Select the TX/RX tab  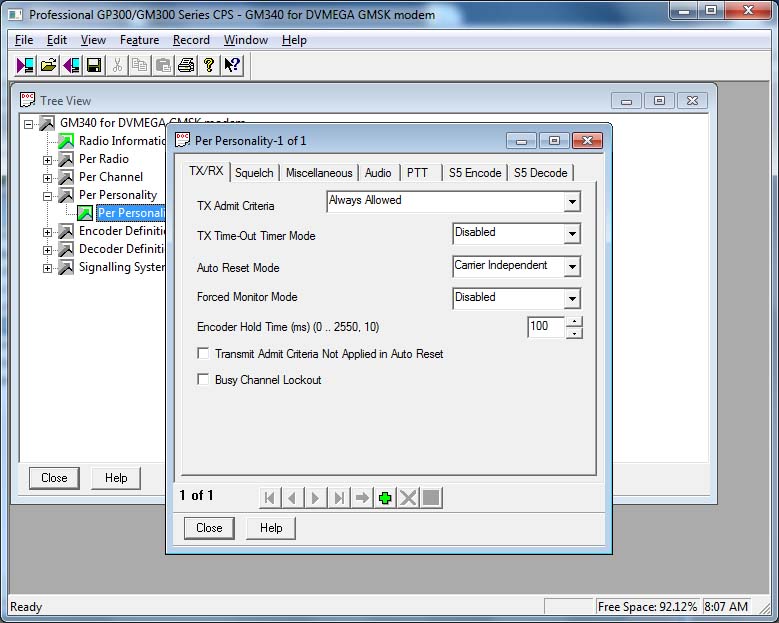point(206,171)
